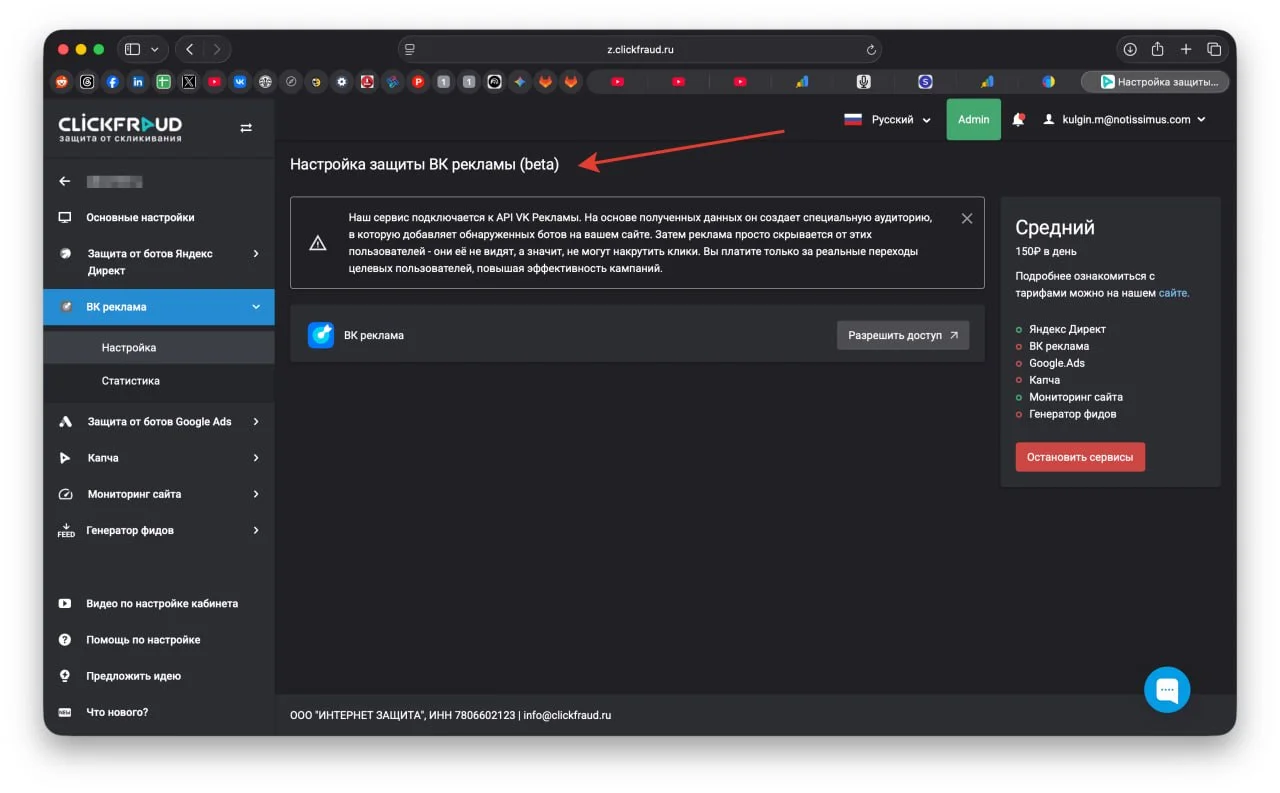Open the notifications bell
The width and height of the screenshot is (1280, 793).
[1018, 120]
